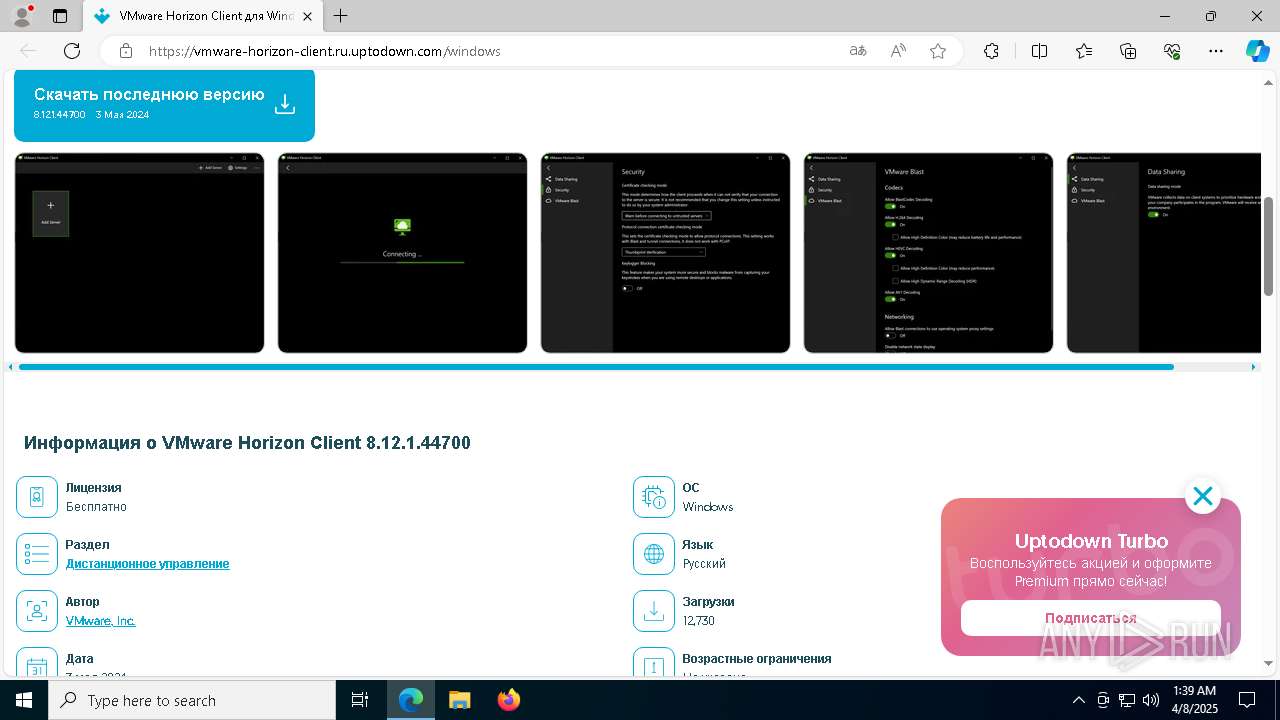Launch the Copilot sidebar
The image size is (1280, 720).
(x=1257, y=51)
